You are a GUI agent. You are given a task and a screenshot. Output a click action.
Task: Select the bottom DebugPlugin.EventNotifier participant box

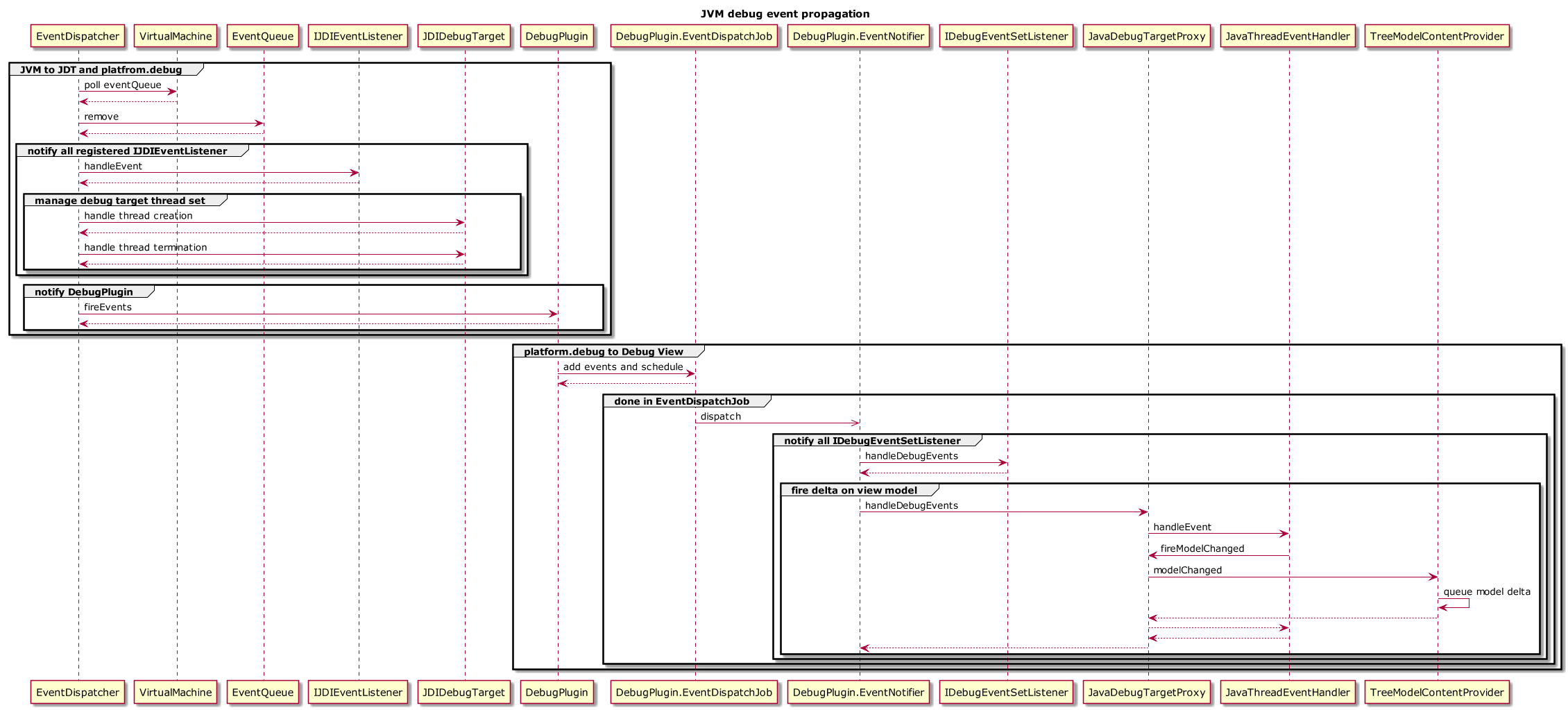[x=859, y=692]
